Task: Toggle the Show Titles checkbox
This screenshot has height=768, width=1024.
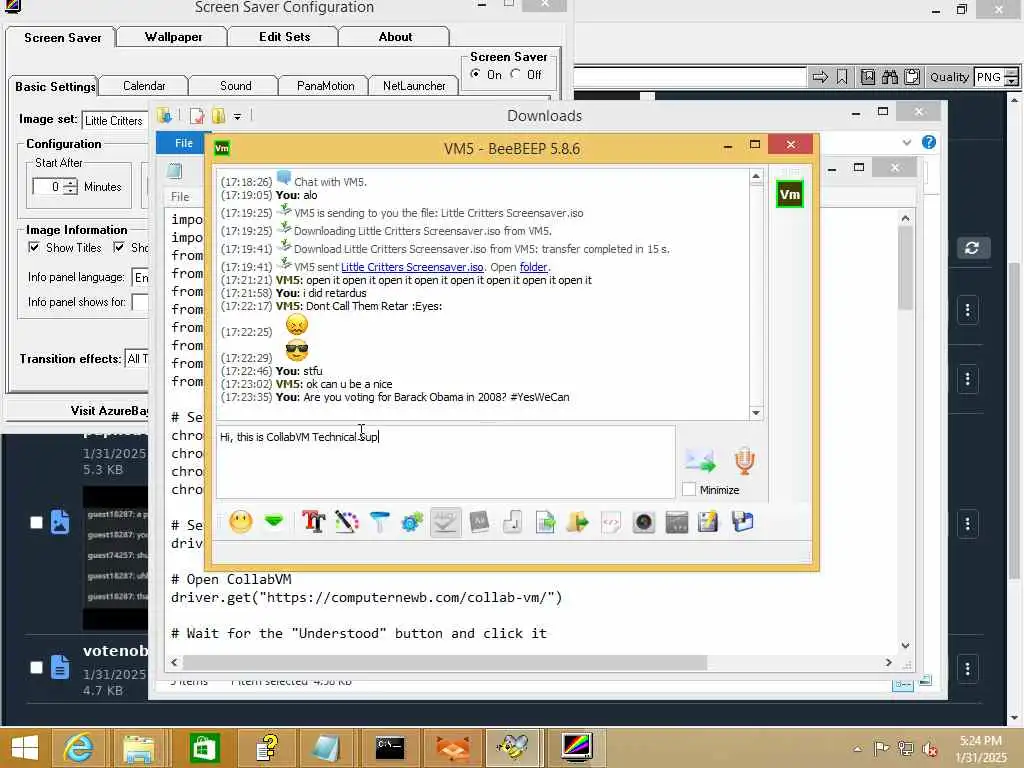Action: click(x=34, y=248)
